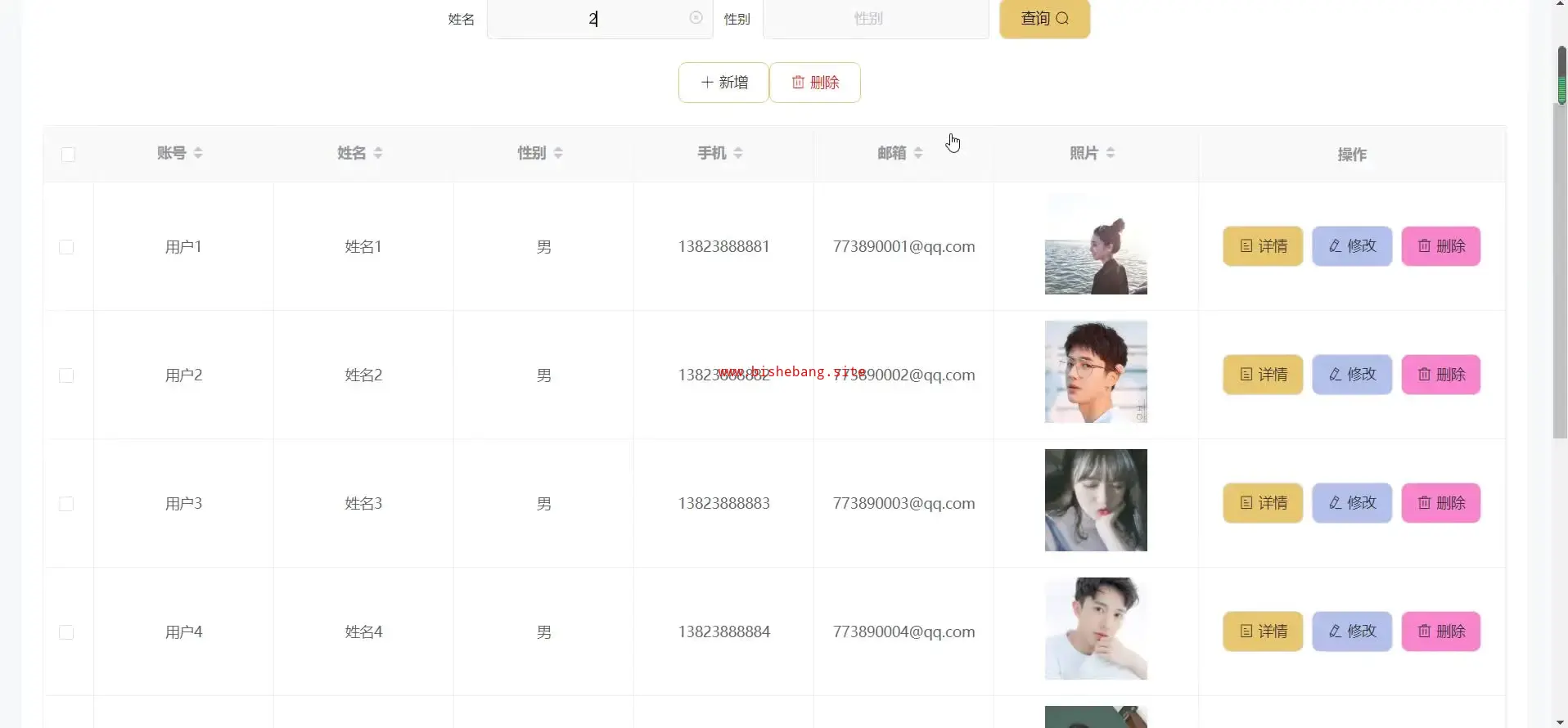The height and width of the screenshot is (728, 1568).
Task: Click the 姓名2 name cell
Action: (x=363, y=375)
